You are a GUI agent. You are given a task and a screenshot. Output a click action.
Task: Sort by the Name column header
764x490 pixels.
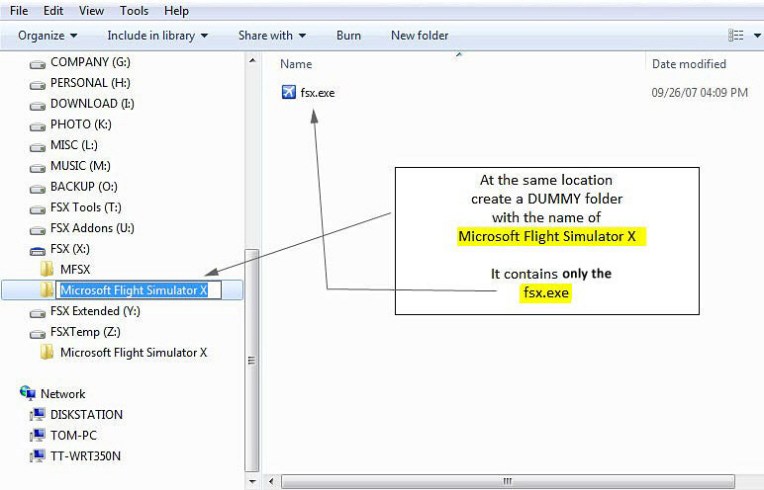tap(296, 64)
